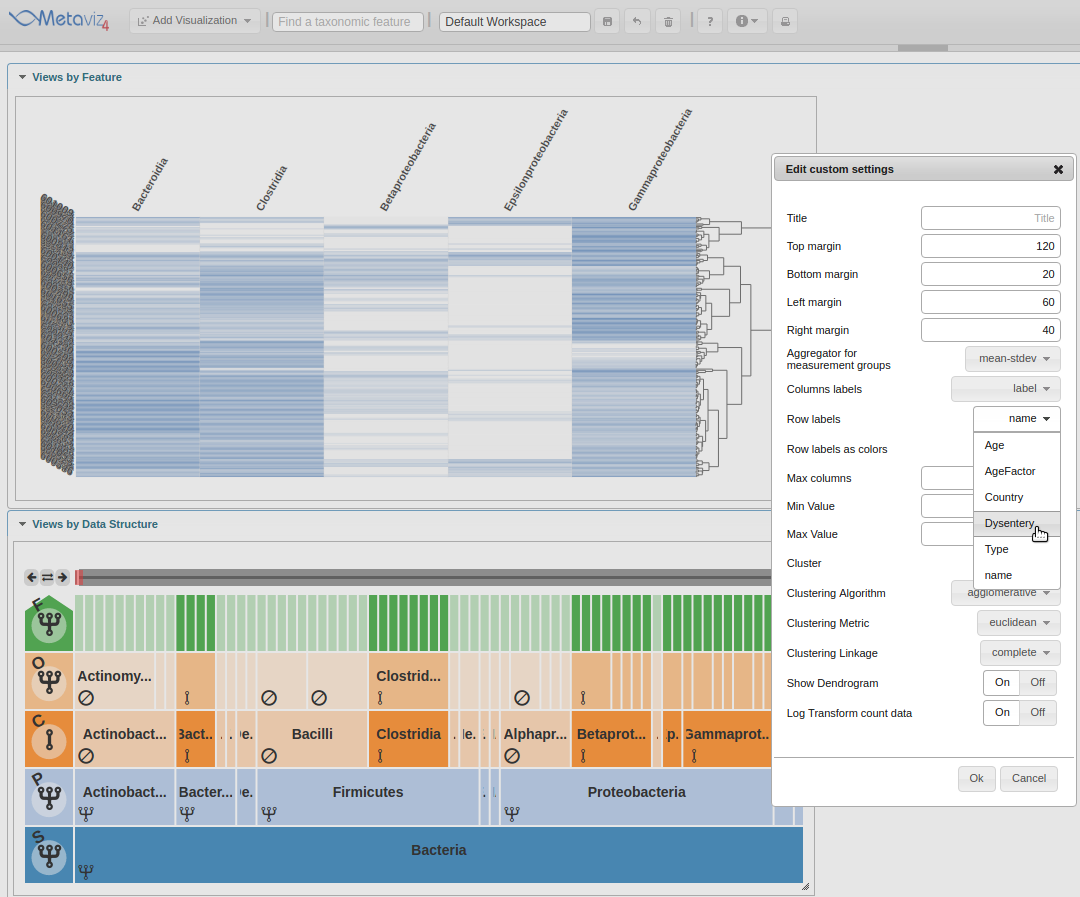Focus the Find a taxonomic feature field
The image size is (1080, 897).
(348, 21)
